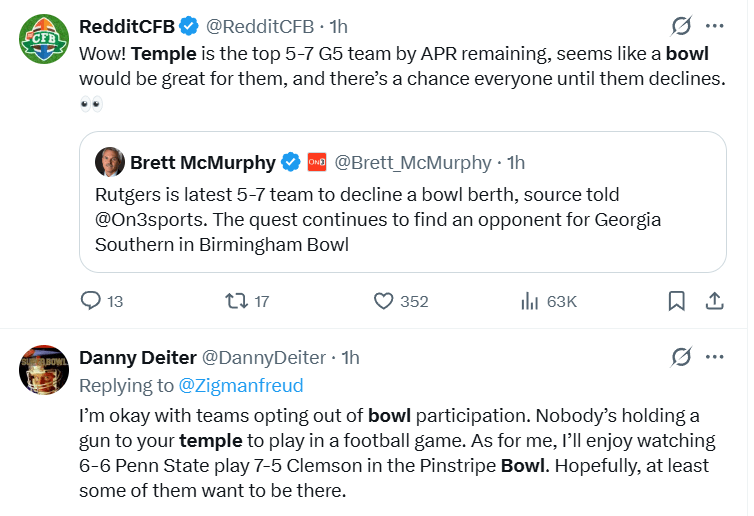Viewport: 754px width, 516px height.
Task: Open the RedditCFB profile avatar
Action: click(x=43, y=41)
